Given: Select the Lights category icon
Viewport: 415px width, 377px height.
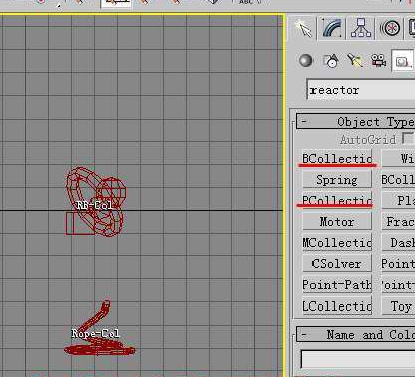Looking at the screenshot, I should 354,61.
